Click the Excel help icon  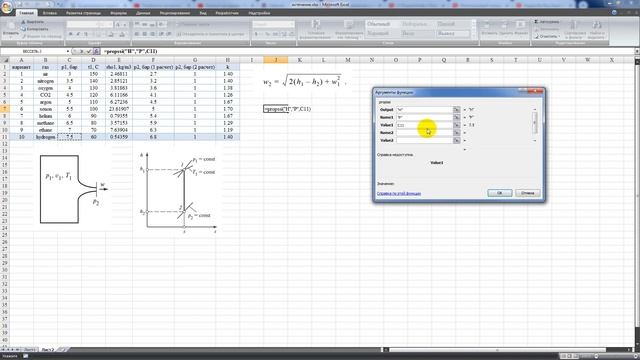pos(614,13)
